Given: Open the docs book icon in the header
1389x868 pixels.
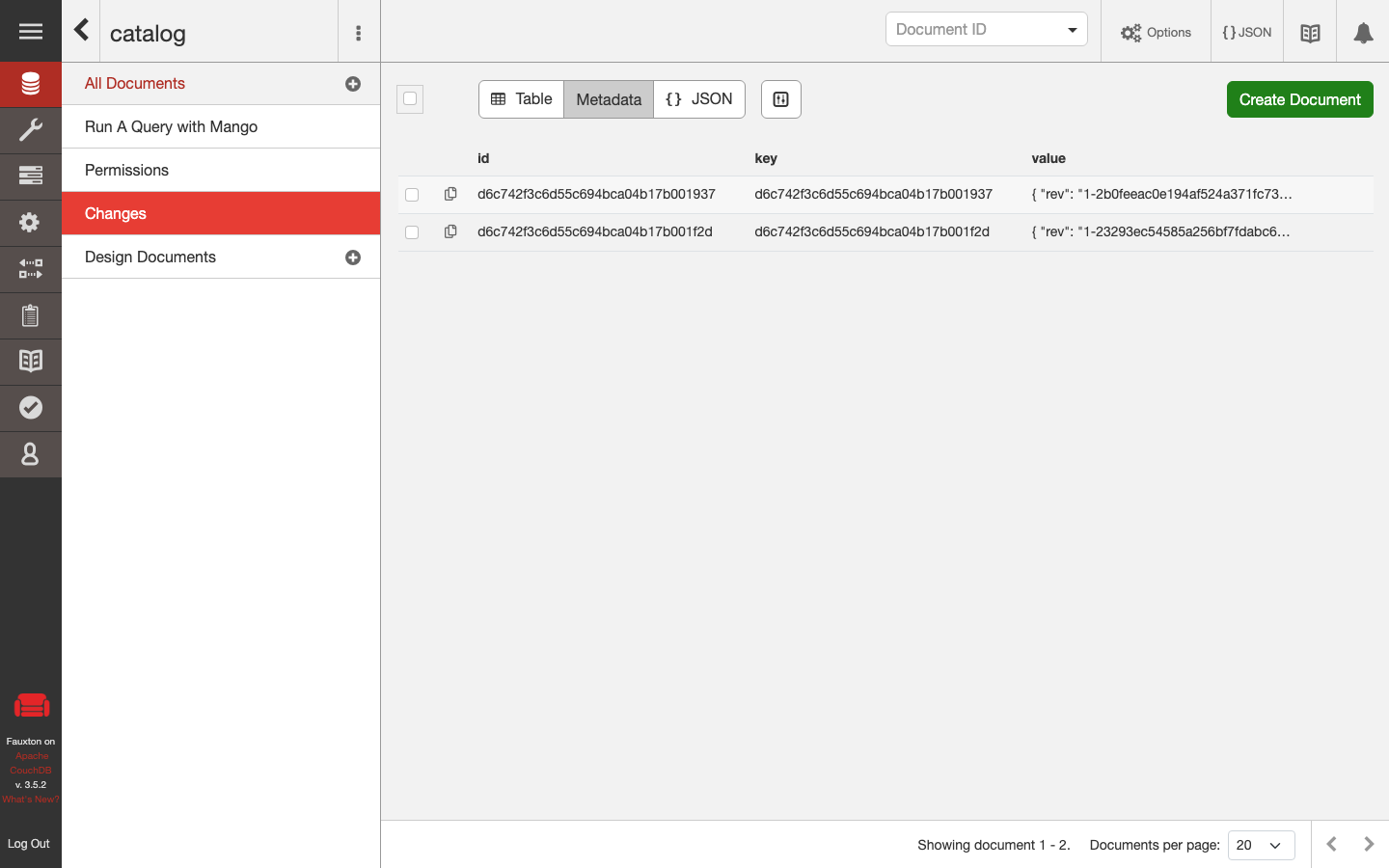Looking at the screenshot, I should (x=1310, y=33).
